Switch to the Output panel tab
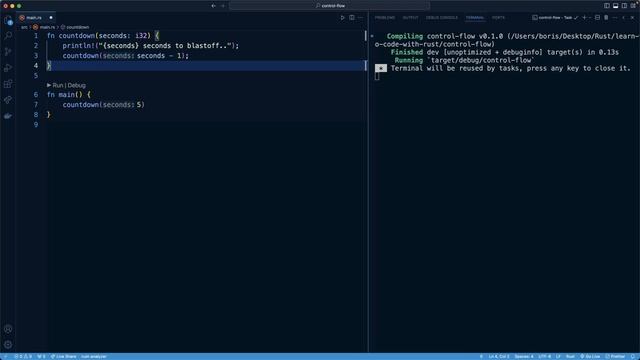The width and height of the screenshot is (640, 360). pyautogui.click(x=410, y=18)
